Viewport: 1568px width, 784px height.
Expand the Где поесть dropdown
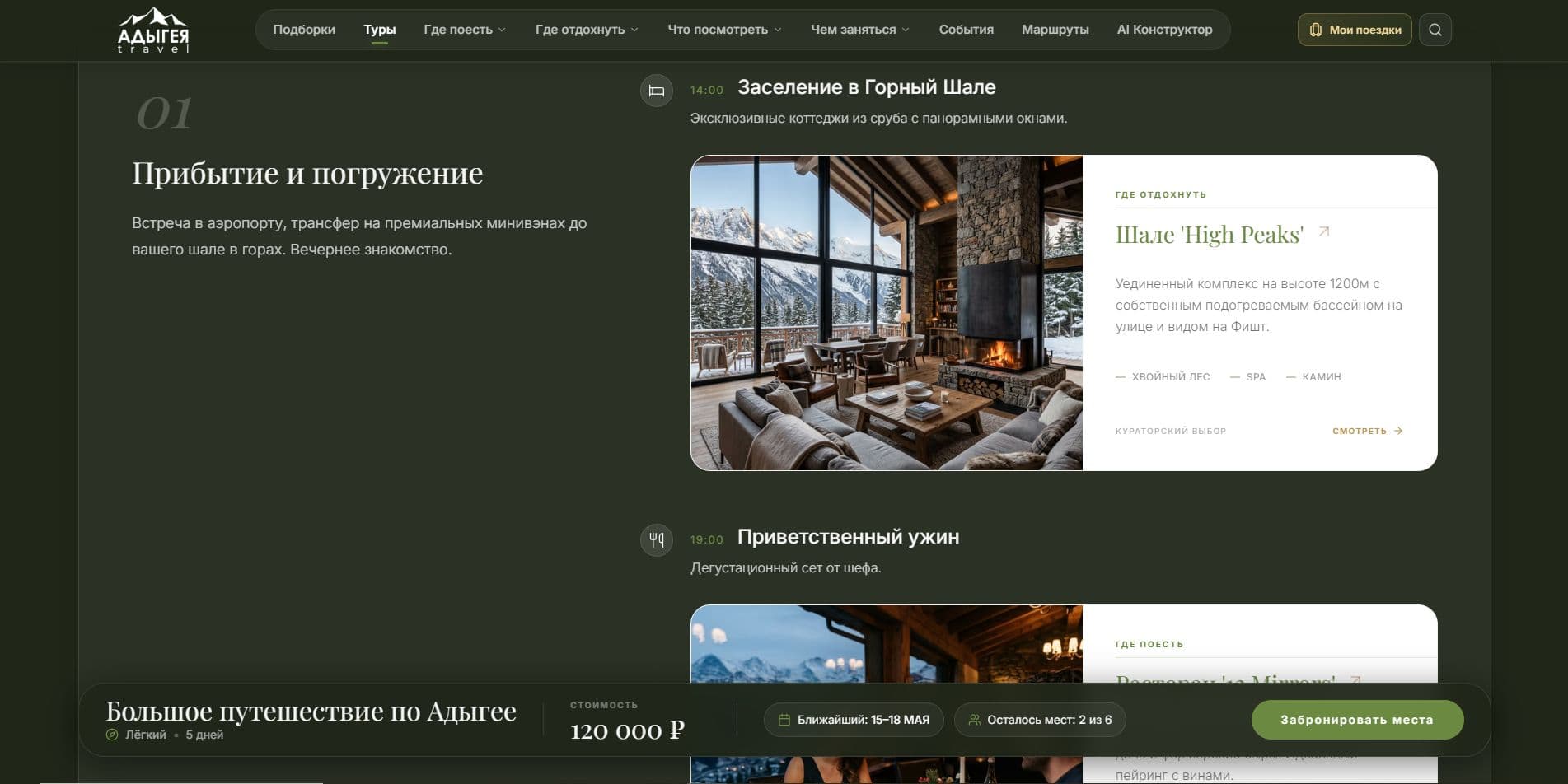pos(464,30)
